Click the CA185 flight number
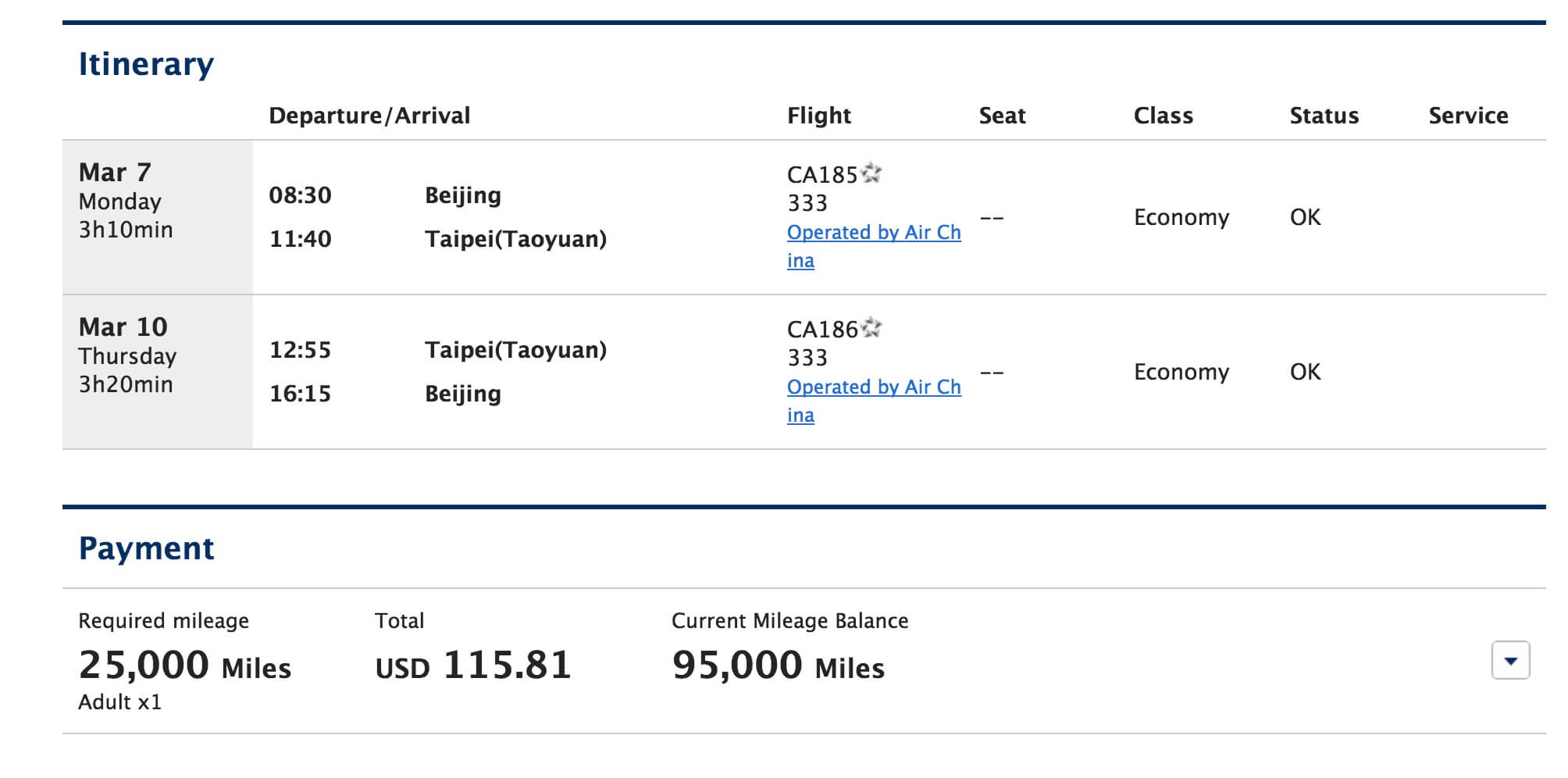This screenshot has width=1568, height=778. tap(822, 175)
